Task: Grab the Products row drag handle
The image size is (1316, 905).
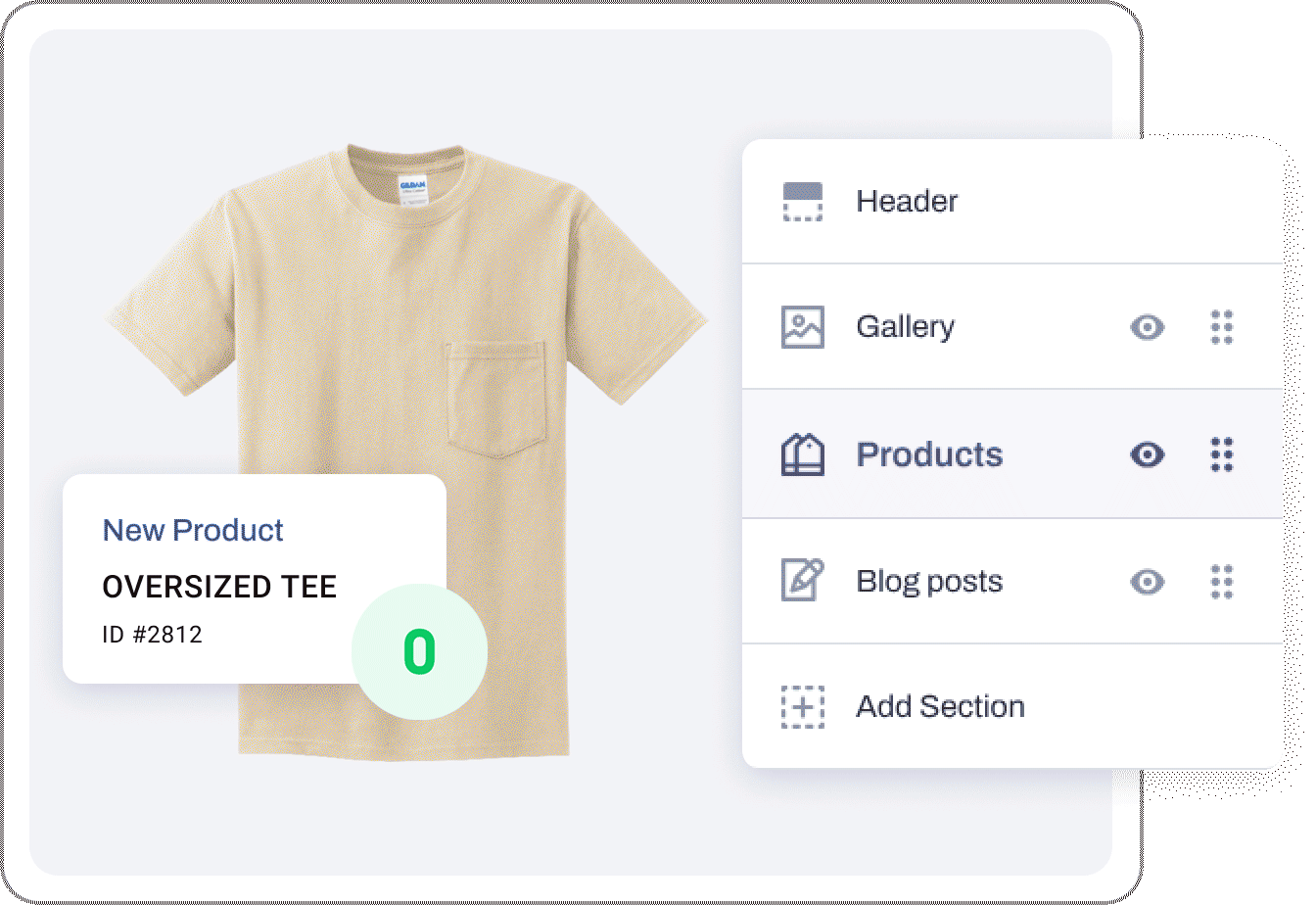Action: [x=1222, y=454]
